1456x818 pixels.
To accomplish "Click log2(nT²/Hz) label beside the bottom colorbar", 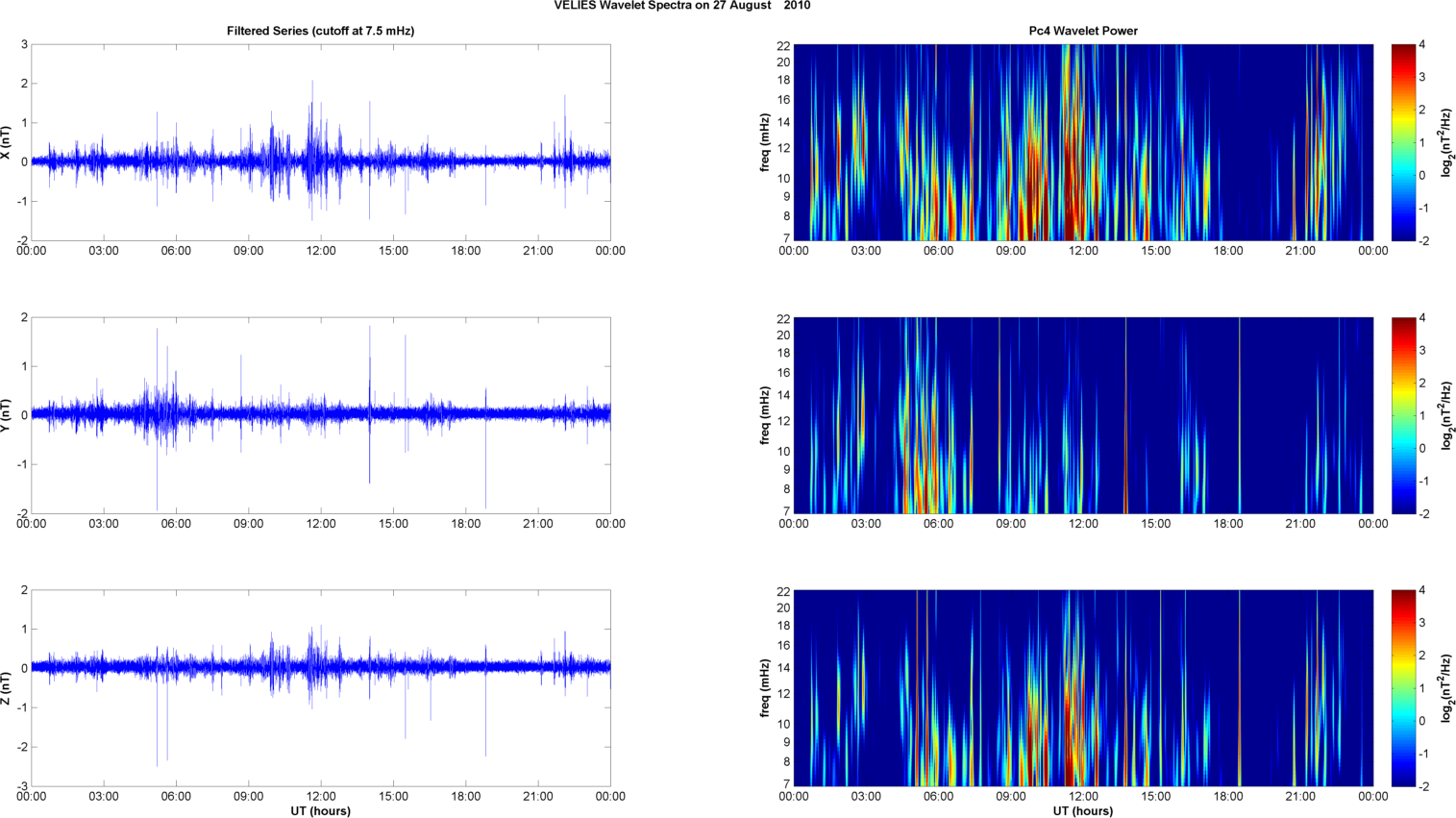I will coord(1445,688).
